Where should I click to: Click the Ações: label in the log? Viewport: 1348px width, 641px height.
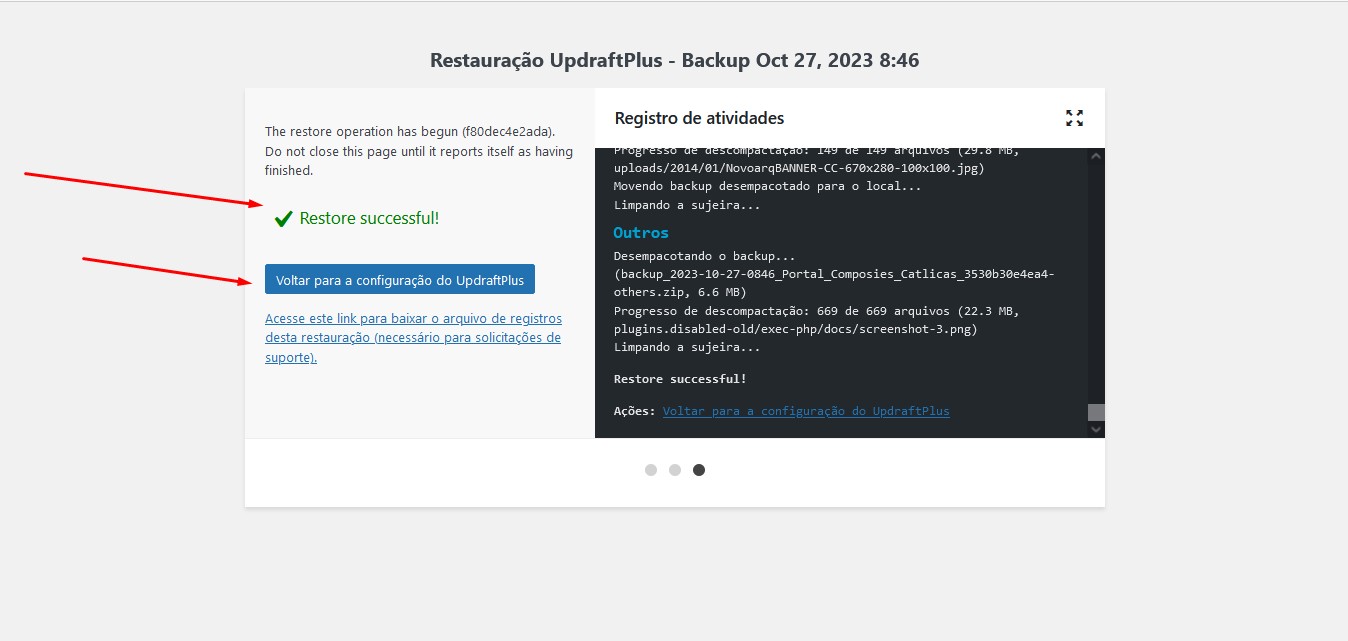click(x=635, y=411)
